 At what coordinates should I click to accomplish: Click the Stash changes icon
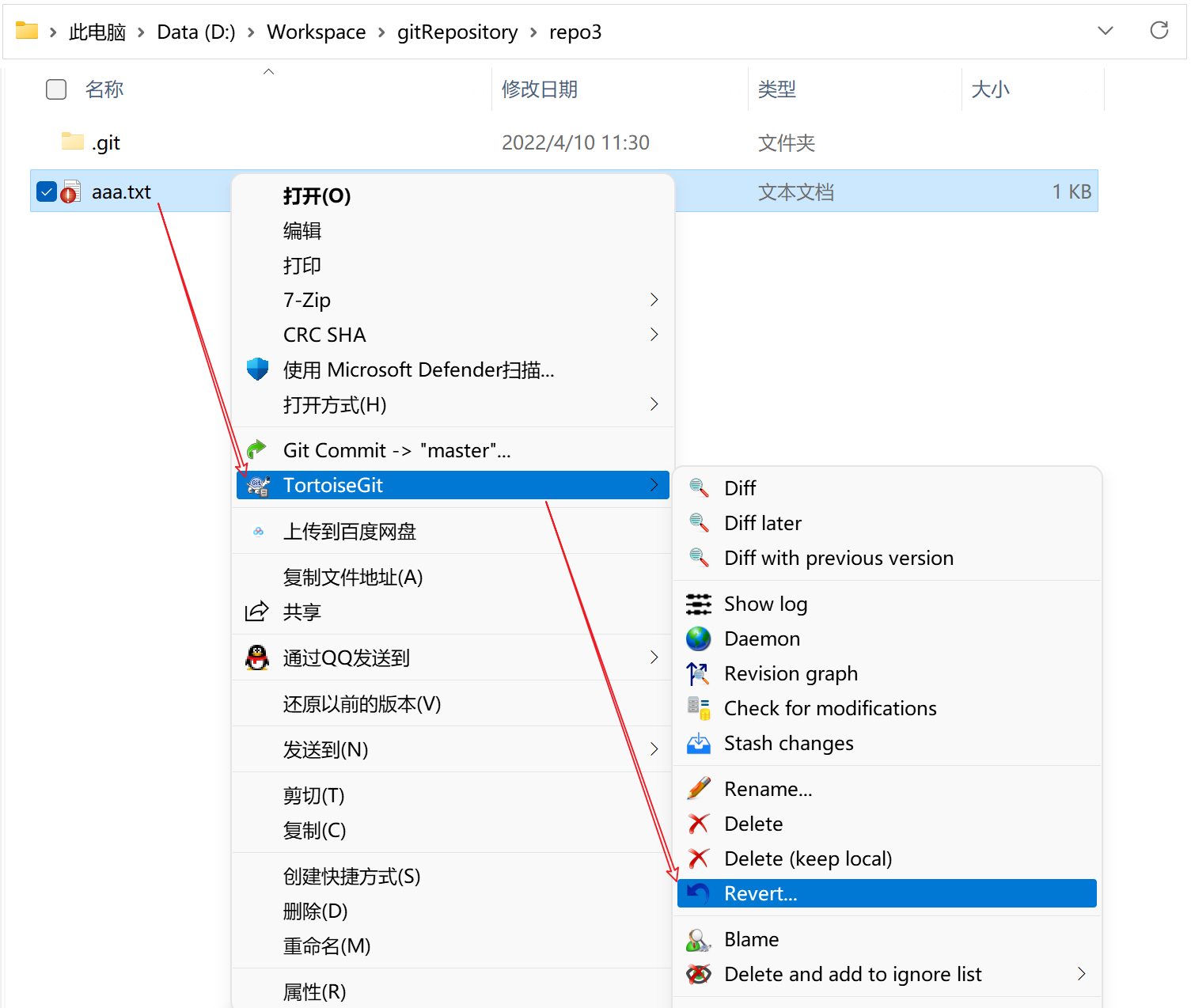[698, 744]
